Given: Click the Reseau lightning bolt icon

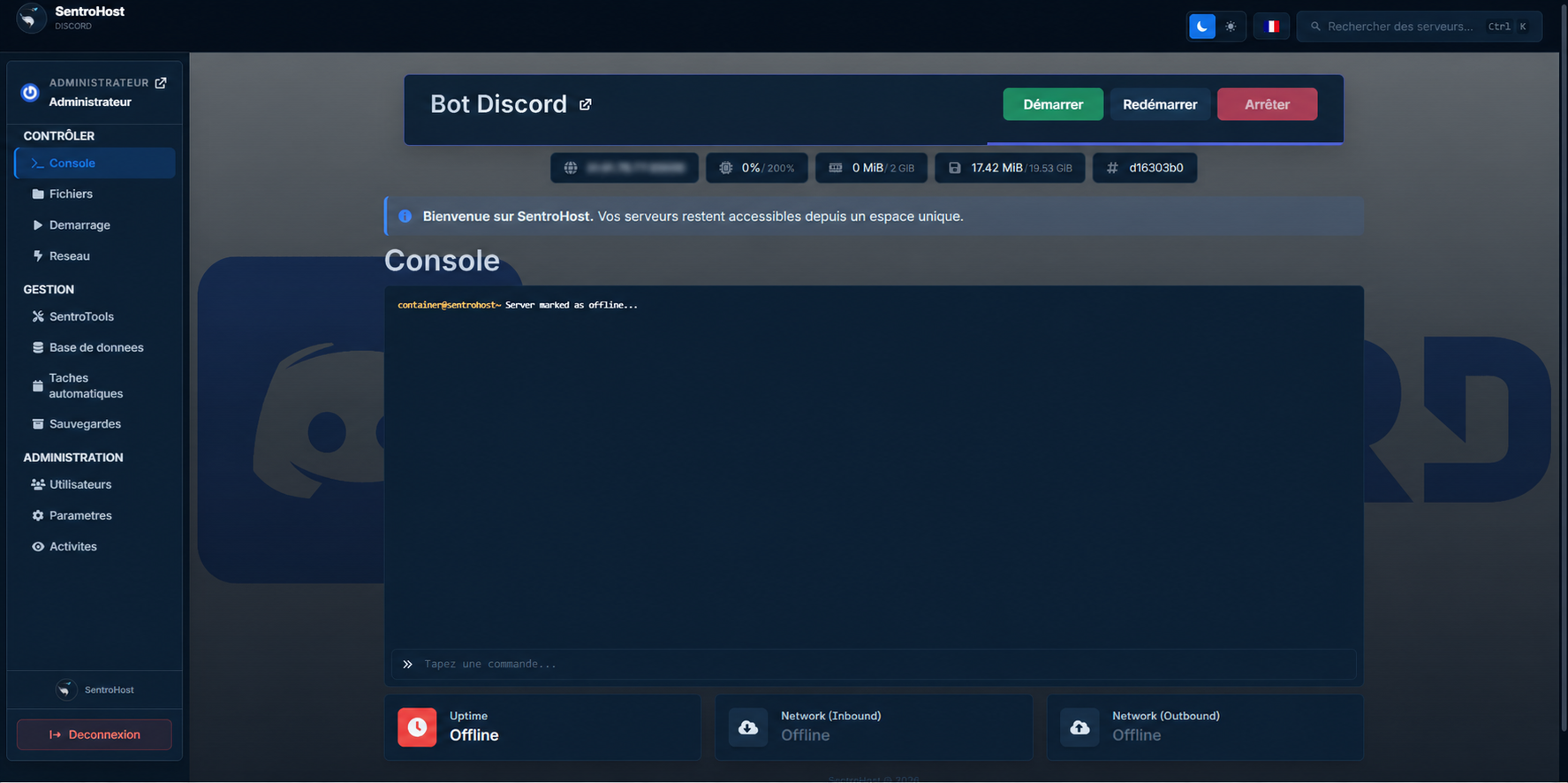Looking at the screenshot, I should coord(38,255).
